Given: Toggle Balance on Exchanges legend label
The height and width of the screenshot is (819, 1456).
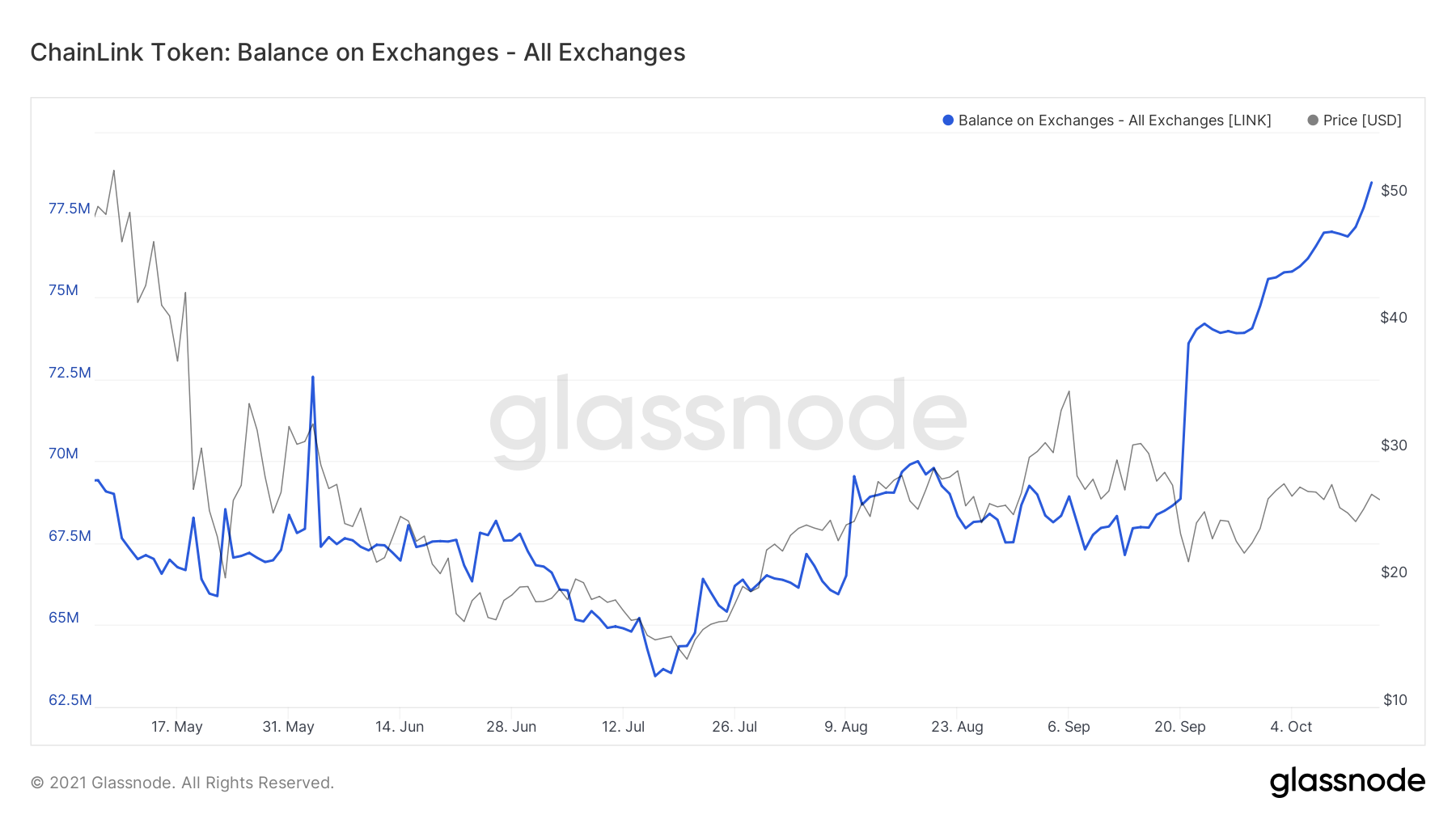Looking at the screenshot, I should (1115, 120).
